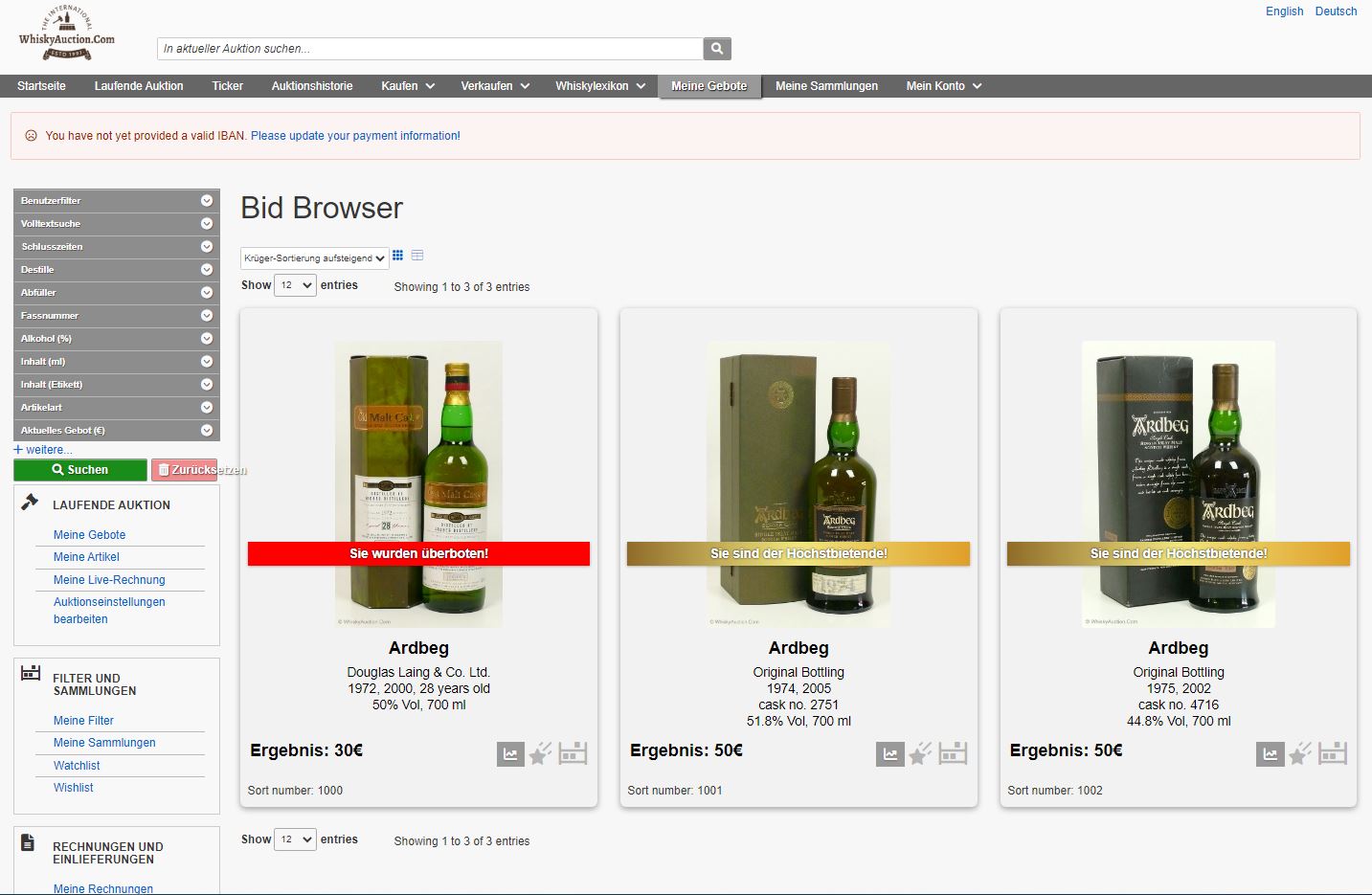
Task: Switch to grid view layout
Action: (398, 256)
